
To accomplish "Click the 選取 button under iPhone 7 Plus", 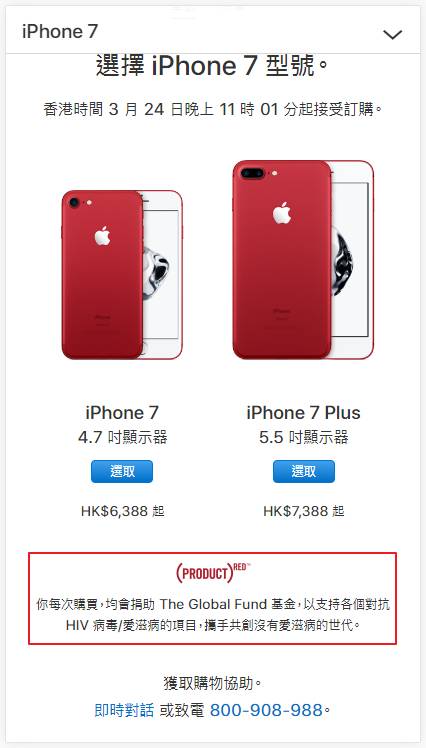I will click(304, 471).
